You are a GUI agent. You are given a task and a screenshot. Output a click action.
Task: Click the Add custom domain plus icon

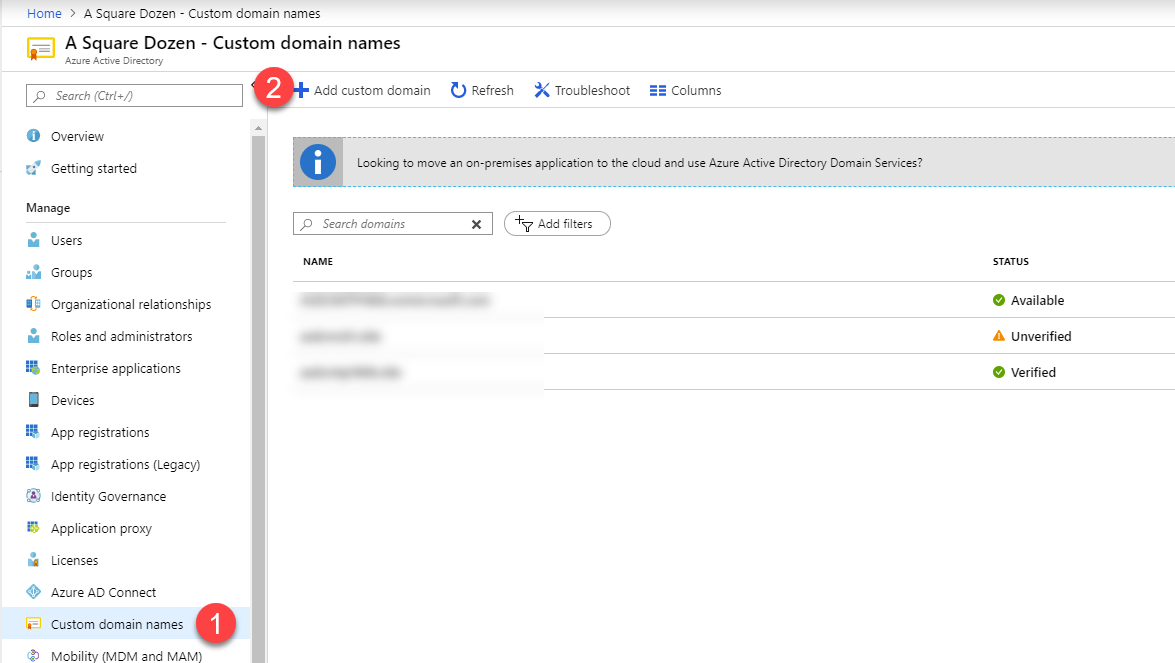(x=302, y=90)
